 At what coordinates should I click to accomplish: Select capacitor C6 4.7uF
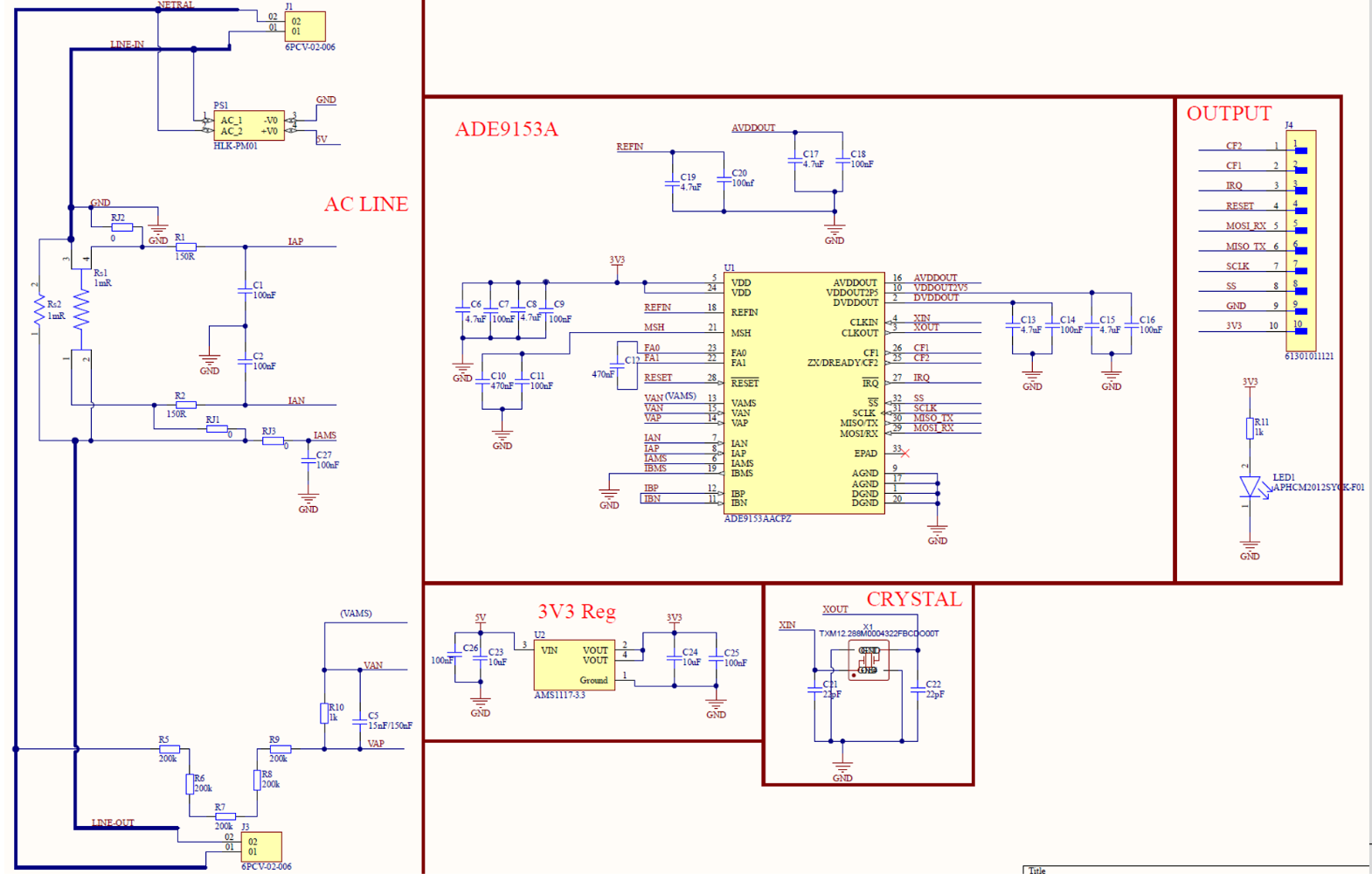click(x=462, y=309)
